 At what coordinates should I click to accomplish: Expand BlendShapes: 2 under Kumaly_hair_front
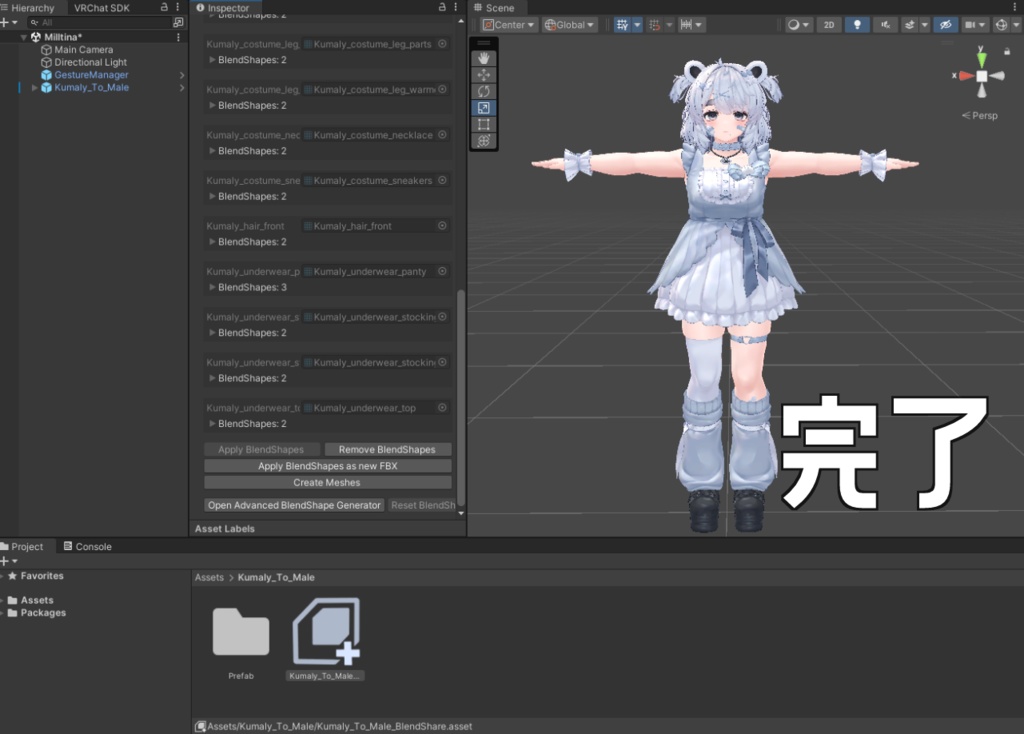tap(212, 242)
